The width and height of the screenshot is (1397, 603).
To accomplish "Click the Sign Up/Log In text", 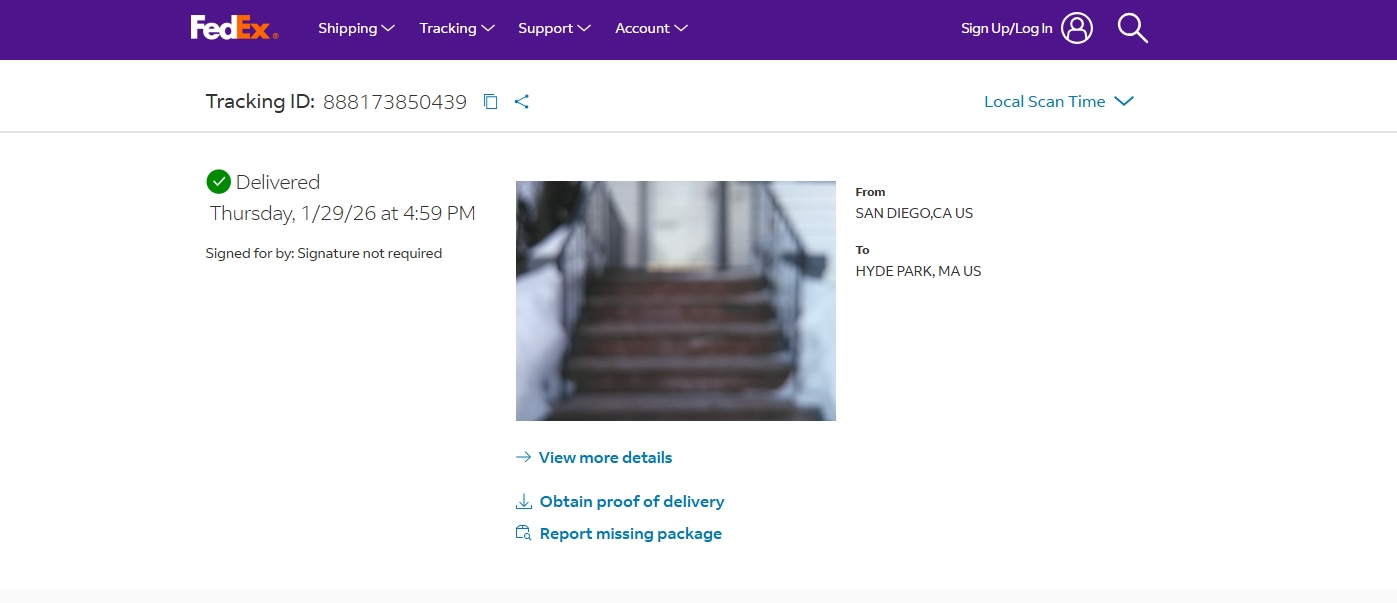I will [x=1006, y=28].
